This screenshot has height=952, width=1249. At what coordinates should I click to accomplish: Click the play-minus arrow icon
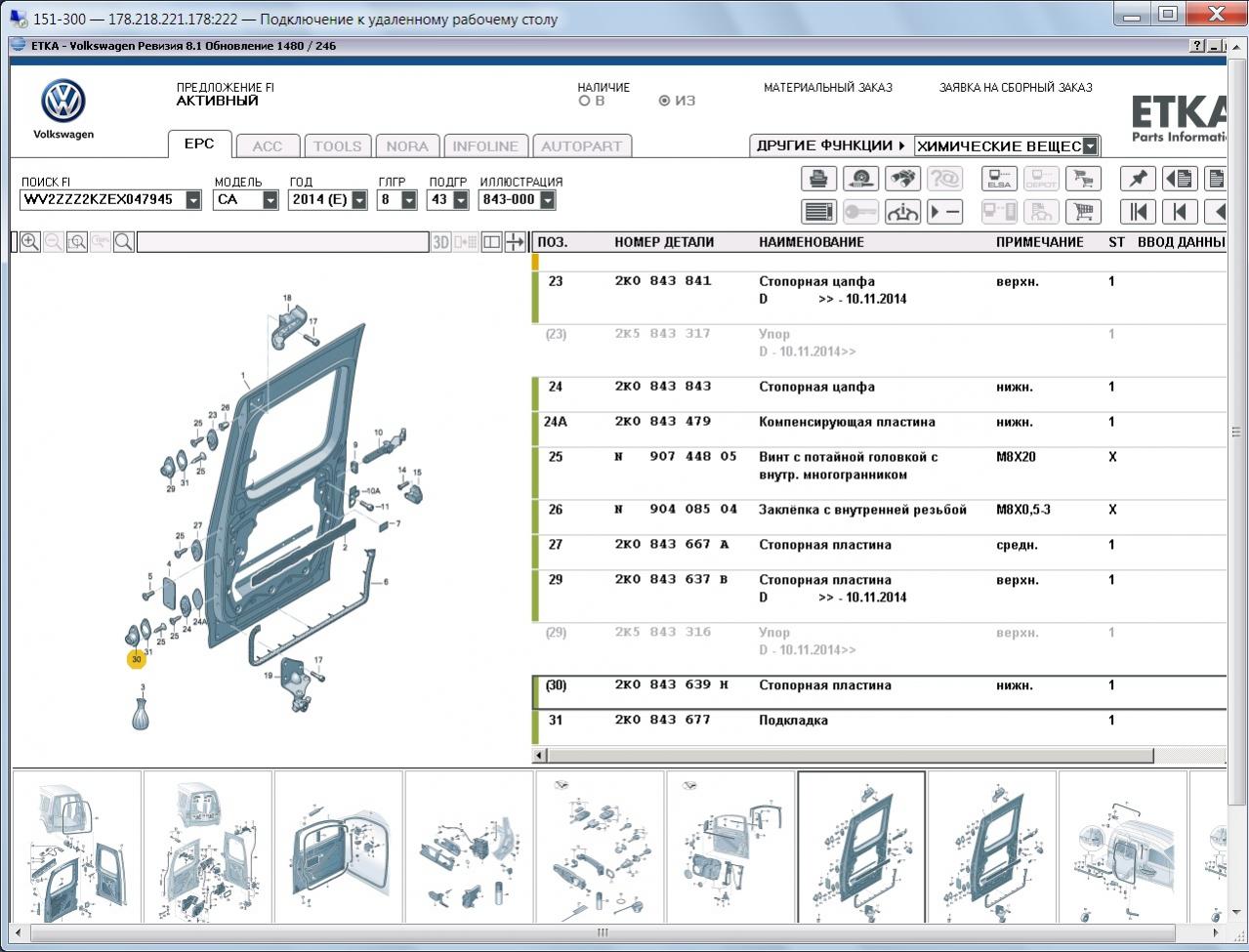(x=944, y=211)
